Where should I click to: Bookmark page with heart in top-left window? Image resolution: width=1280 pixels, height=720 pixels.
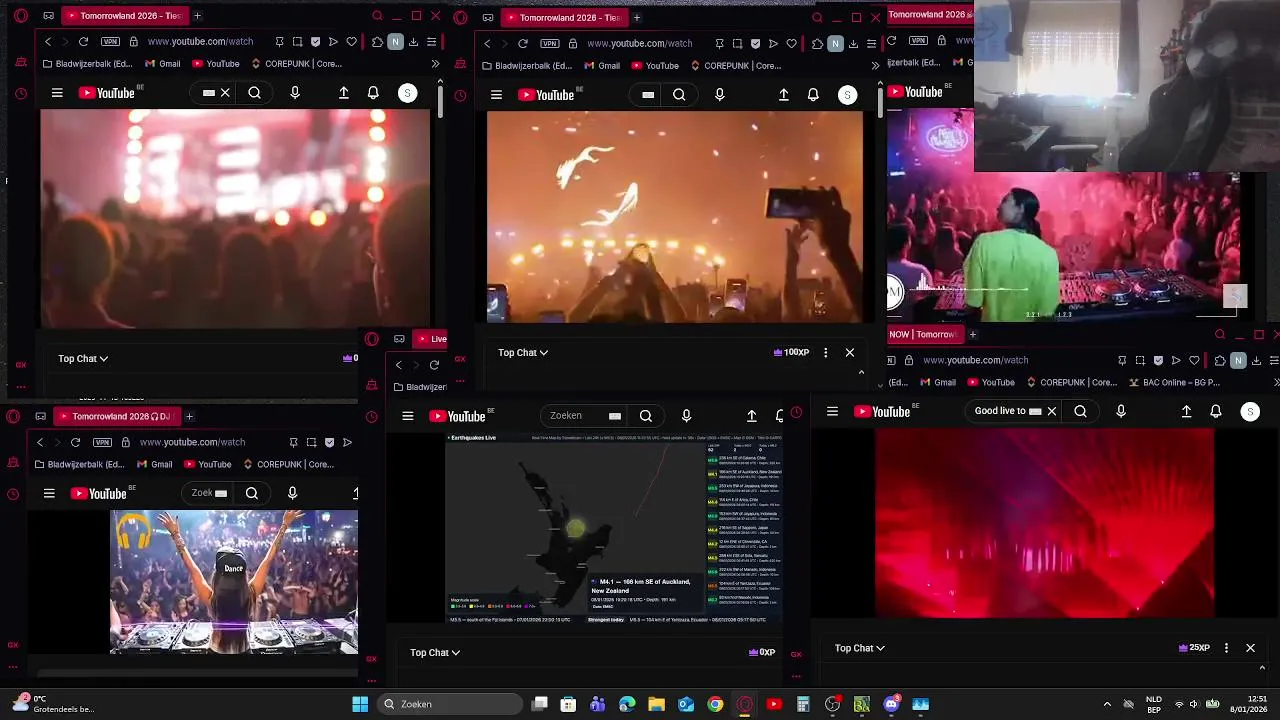[x=351, y=42]
